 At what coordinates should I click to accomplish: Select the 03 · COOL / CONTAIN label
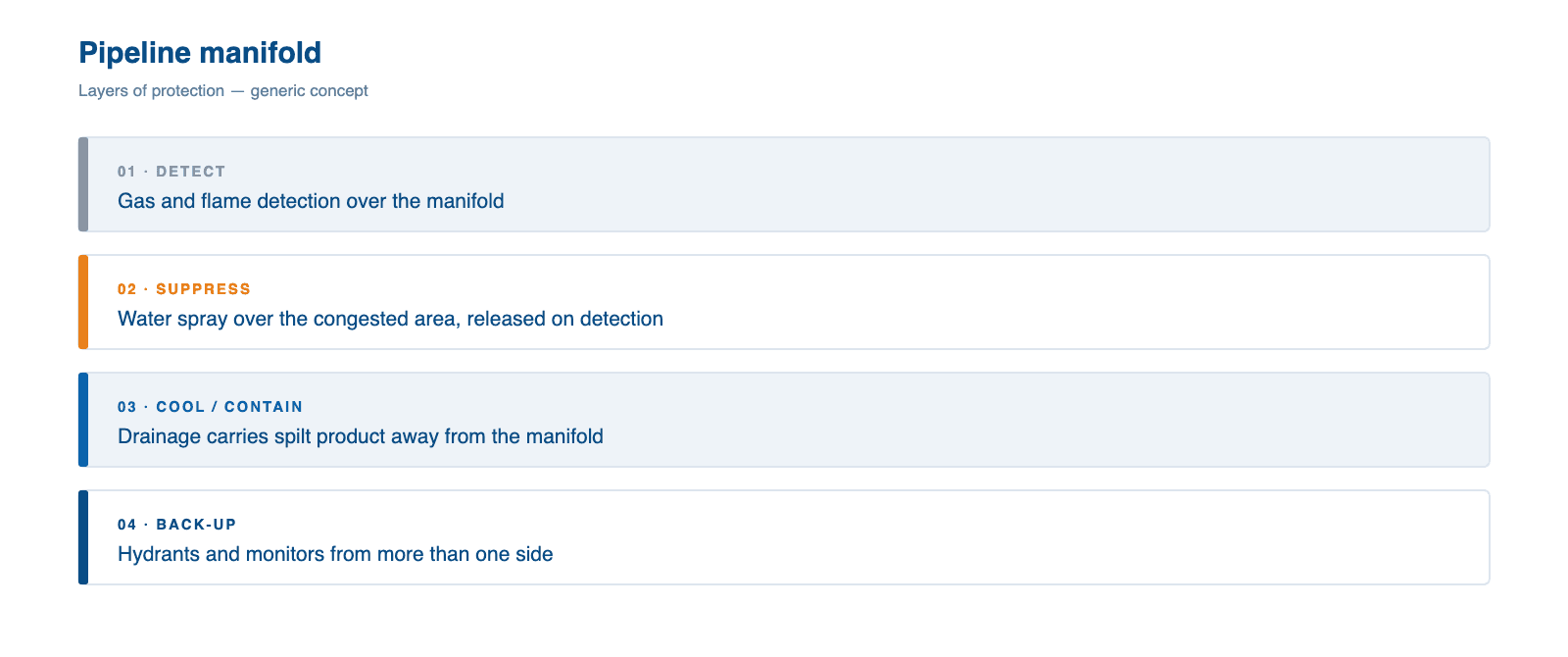[210, 407]
